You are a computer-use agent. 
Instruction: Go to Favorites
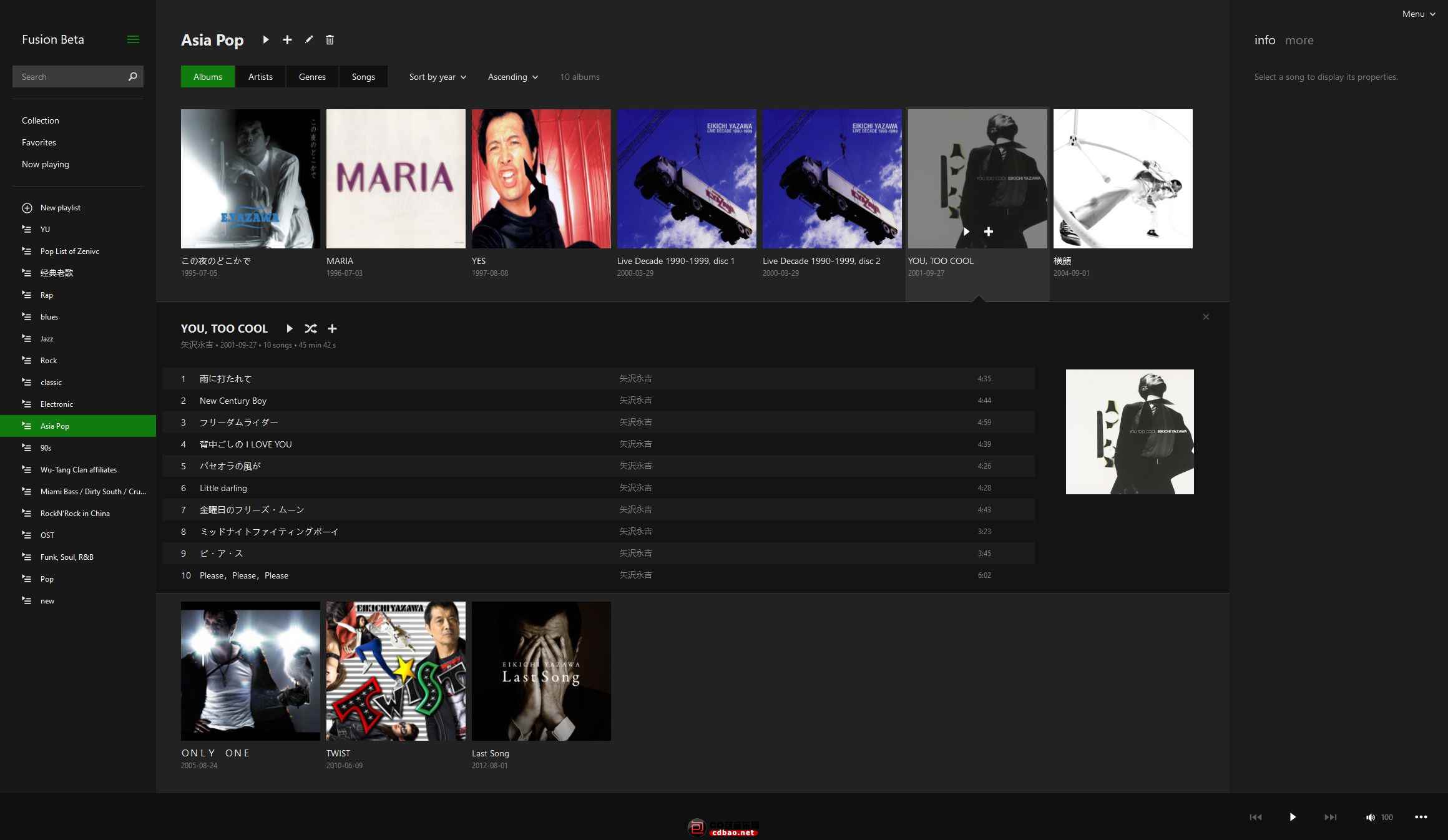pos(39,142)
